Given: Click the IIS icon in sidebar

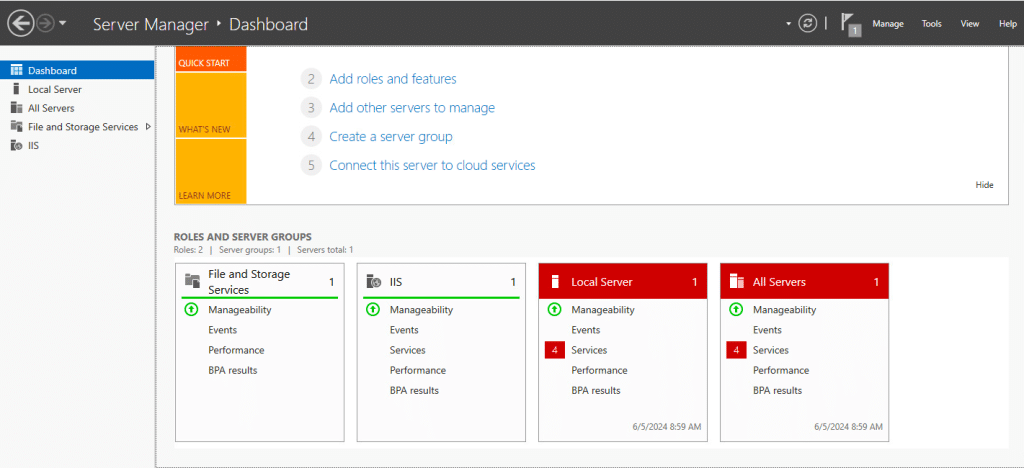Looking at the screenshot, I should click(16, 146).
